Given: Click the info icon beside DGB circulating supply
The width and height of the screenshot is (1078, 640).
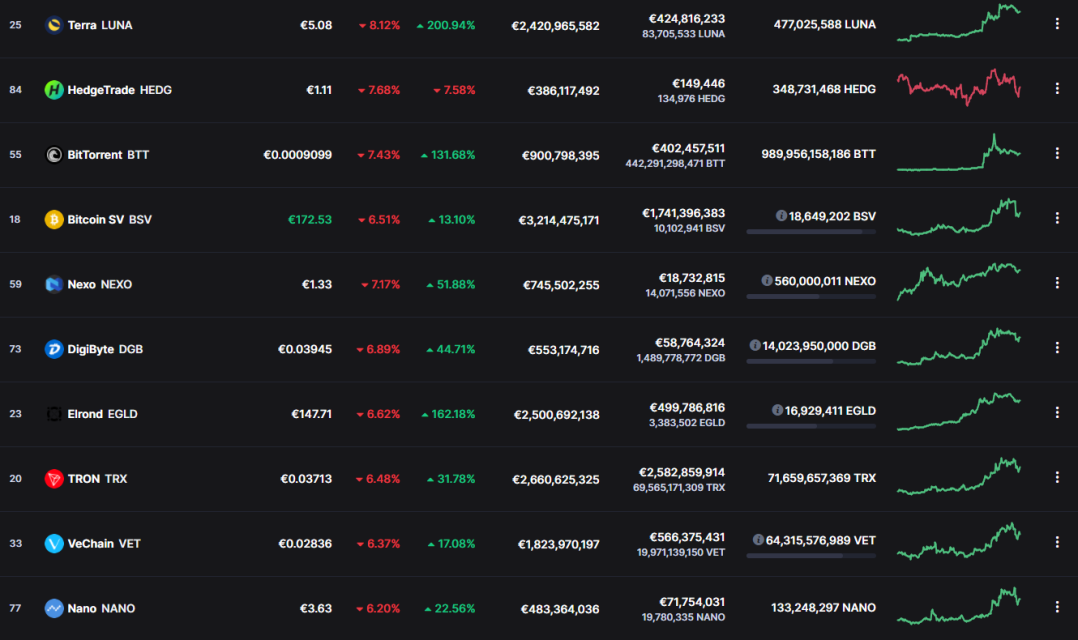Looking at the screenshot, I should [755, 345].
